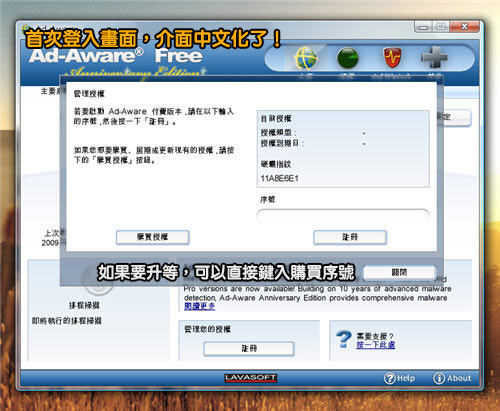This screenshot has width=500, height=411.
Task: Open Help in the bottom bar
Action: pyautogui.click(x=399, y=378)
